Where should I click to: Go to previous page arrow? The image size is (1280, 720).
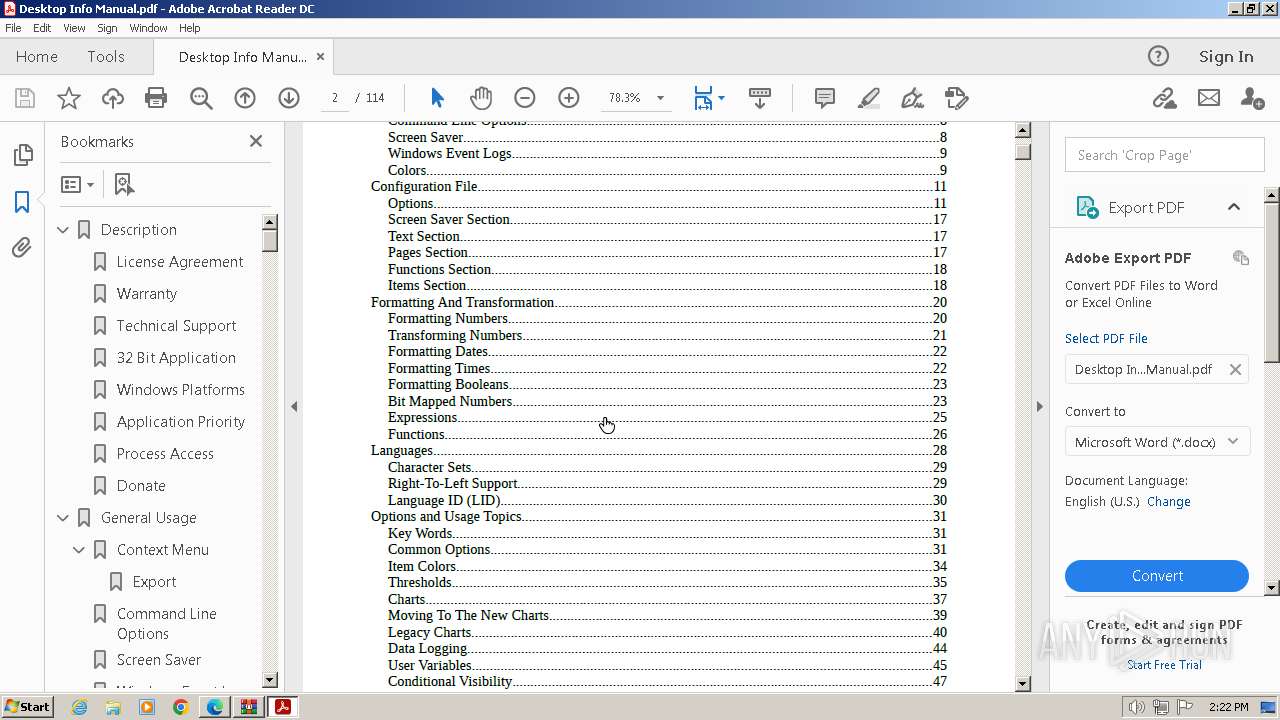tap(245, 98)
